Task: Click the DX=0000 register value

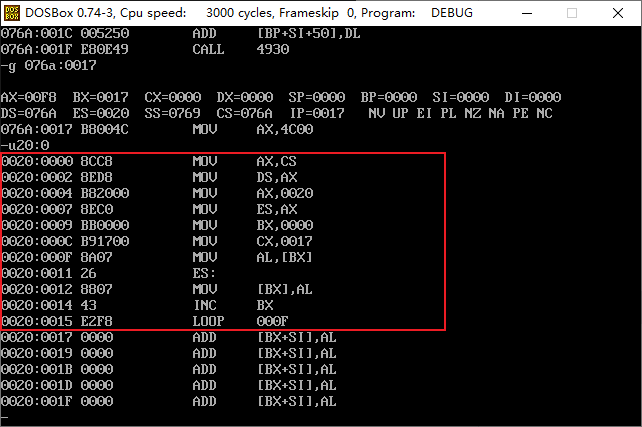Action: (x=245, y=97)
